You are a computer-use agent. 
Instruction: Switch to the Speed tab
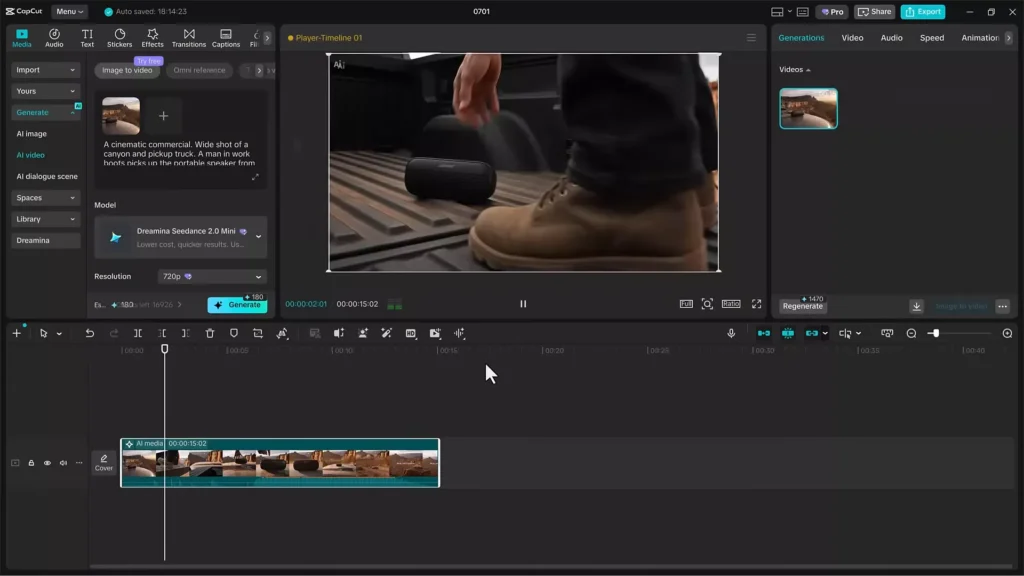(932, 38)
